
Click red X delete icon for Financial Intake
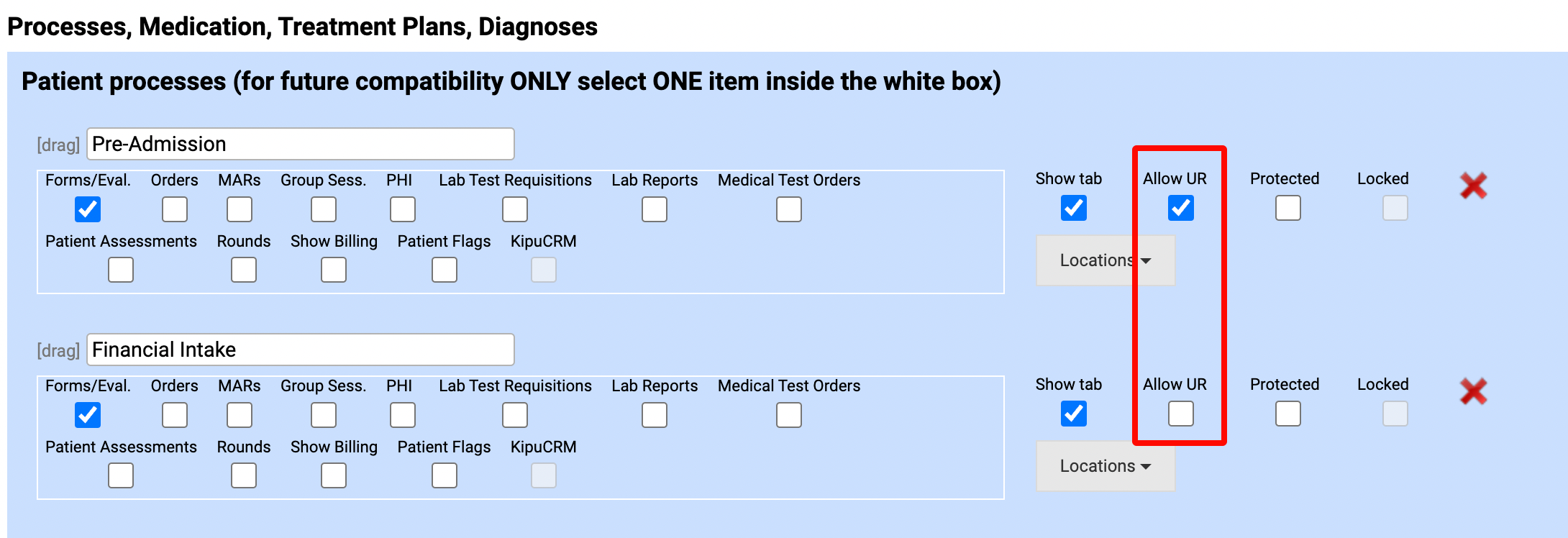click(1473, 392)
